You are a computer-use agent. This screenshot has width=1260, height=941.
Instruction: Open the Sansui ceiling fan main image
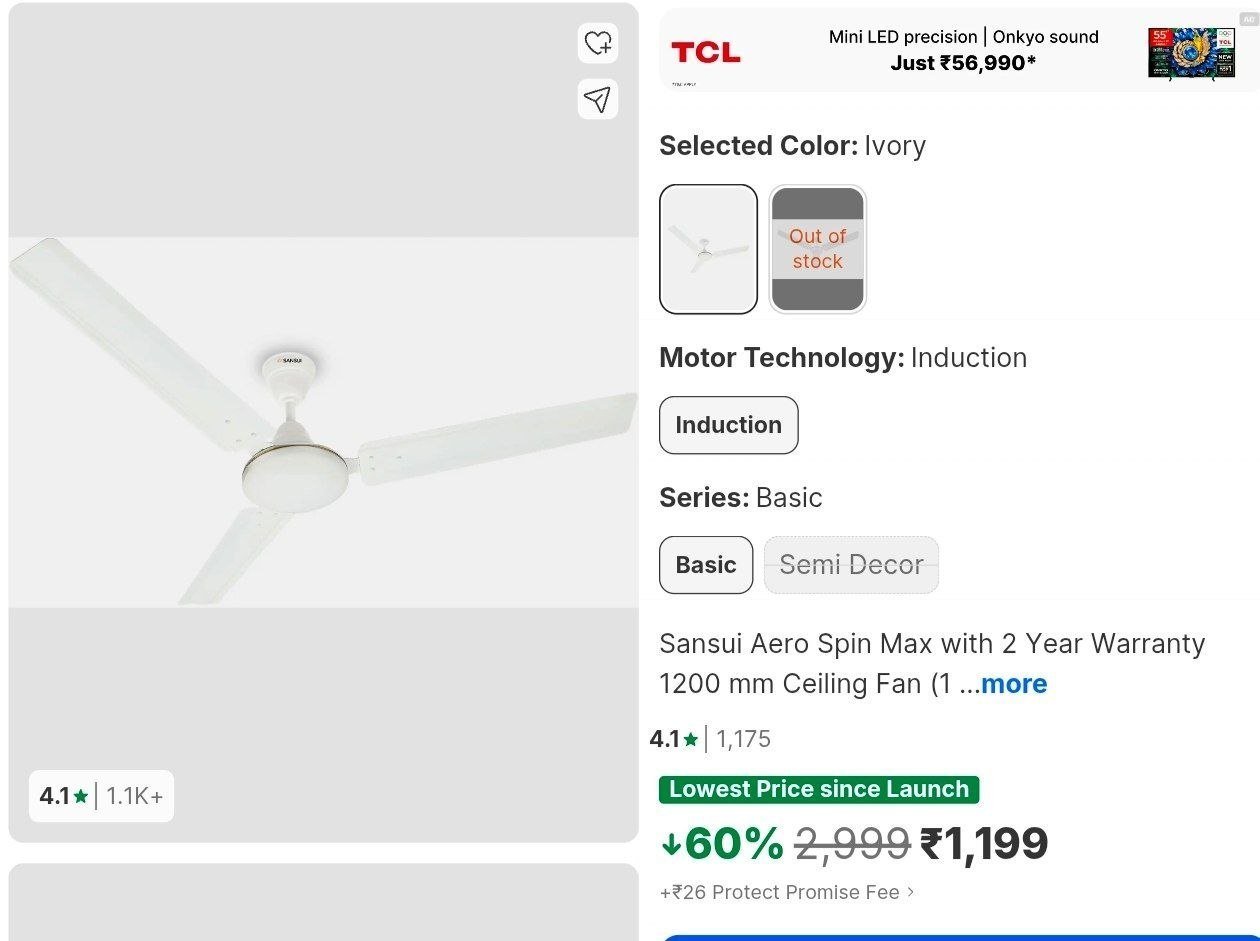pyautogui.click(x=323, y=422)
